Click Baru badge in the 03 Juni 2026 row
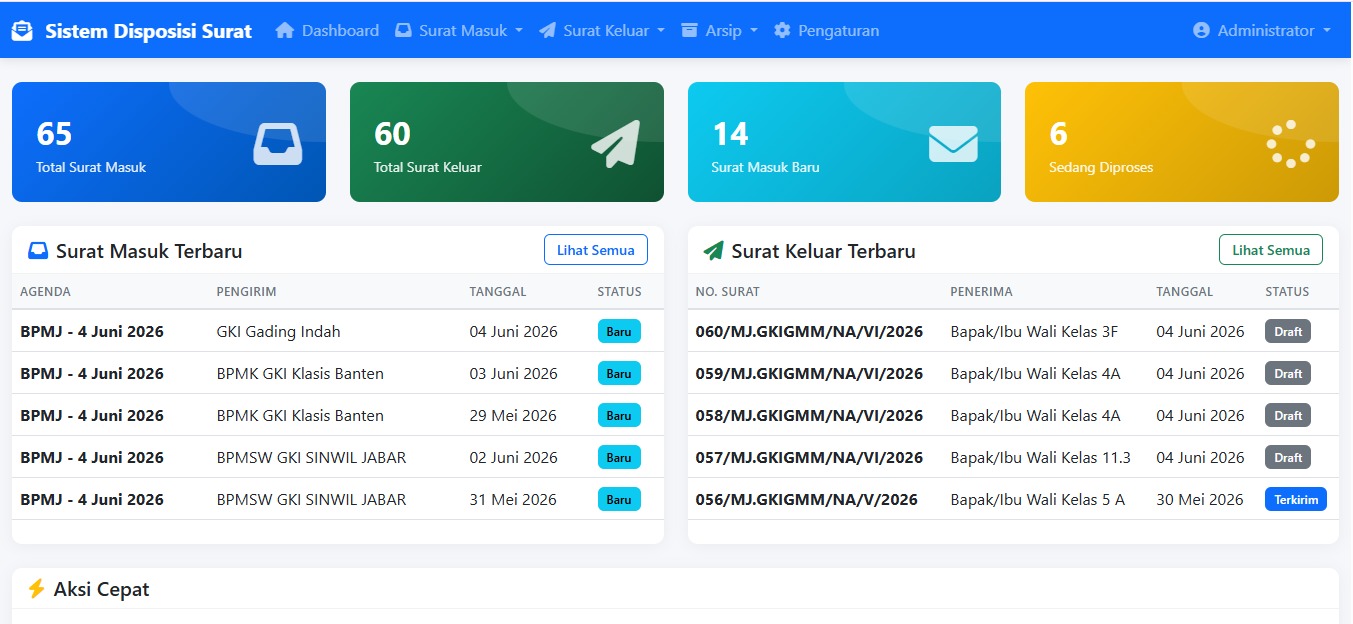1353x624 pixels. click(x=619, y=373)
